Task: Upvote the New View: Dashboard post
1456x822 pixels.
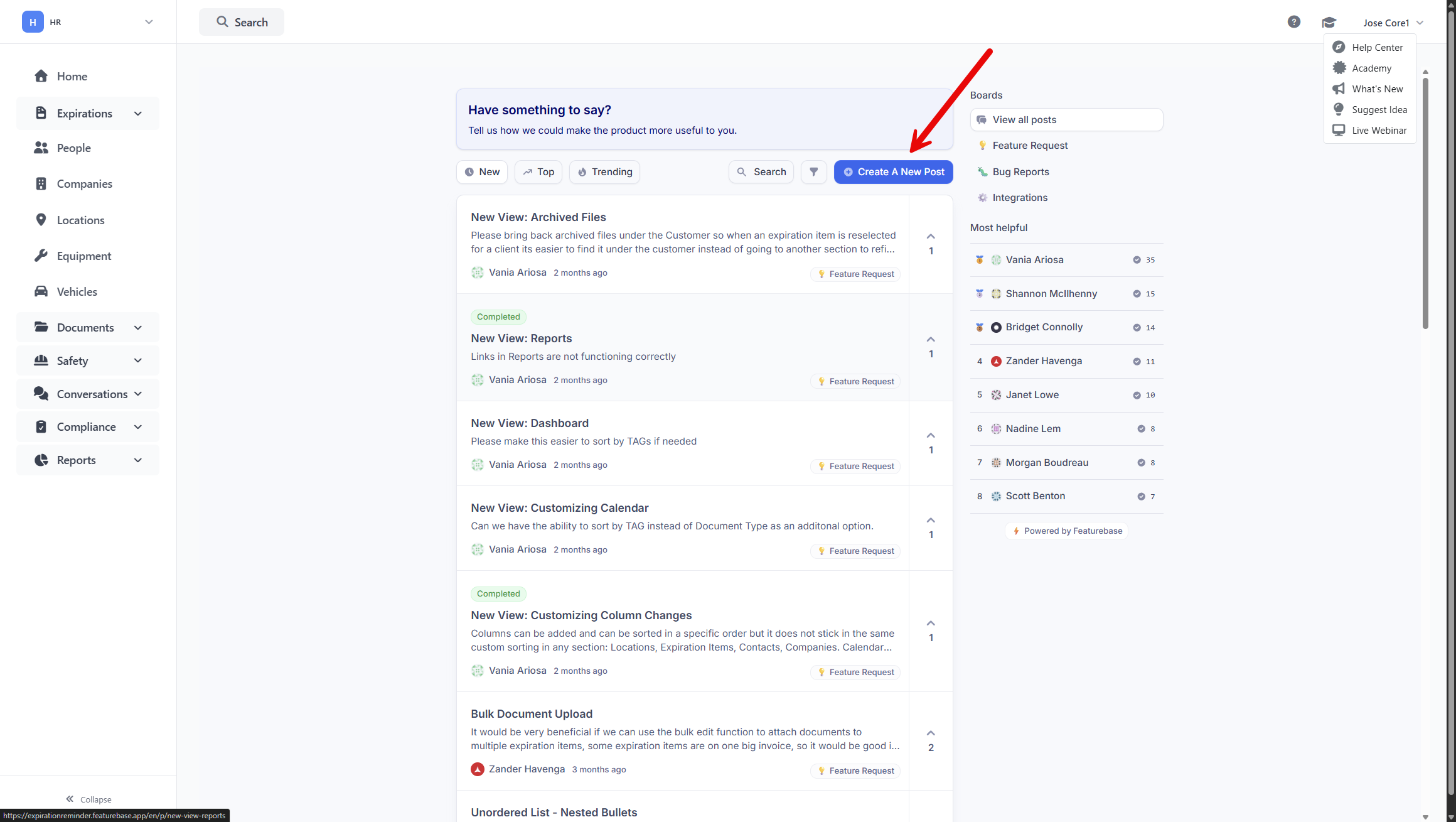Action: (x=930, y=436)
